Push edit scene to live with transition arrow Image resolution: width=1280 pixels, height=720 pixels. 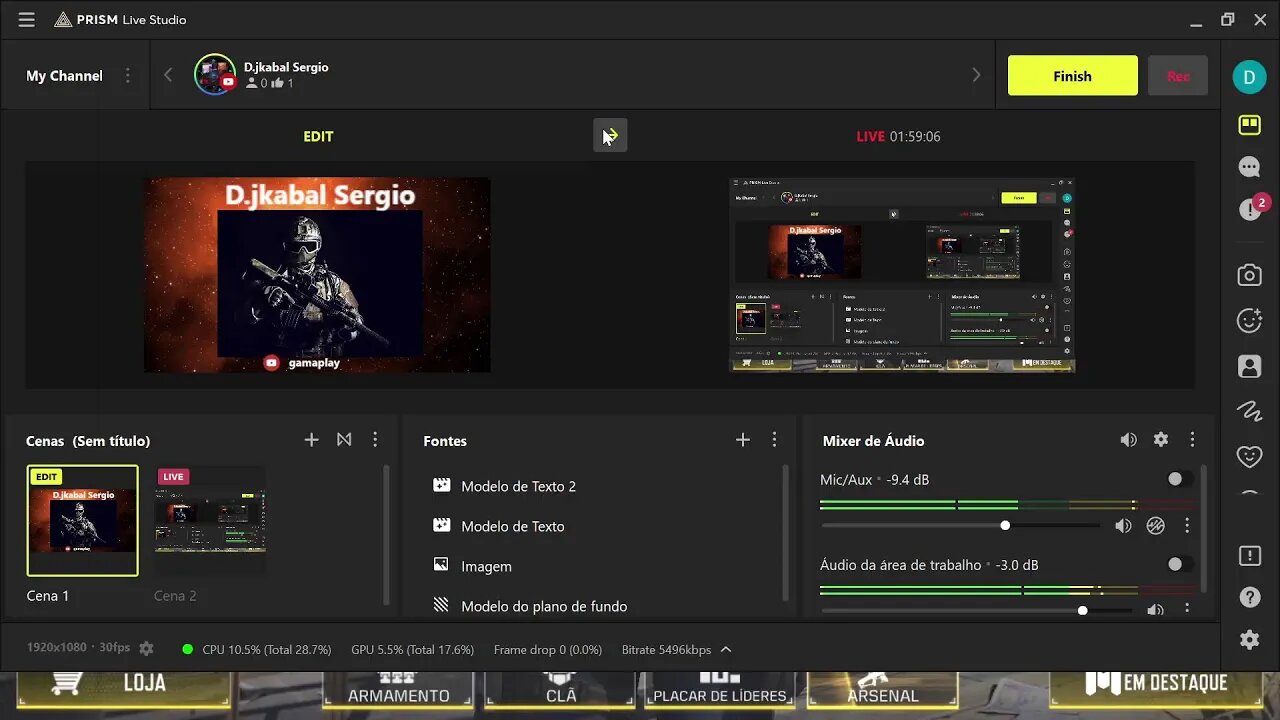coord(610,135)
